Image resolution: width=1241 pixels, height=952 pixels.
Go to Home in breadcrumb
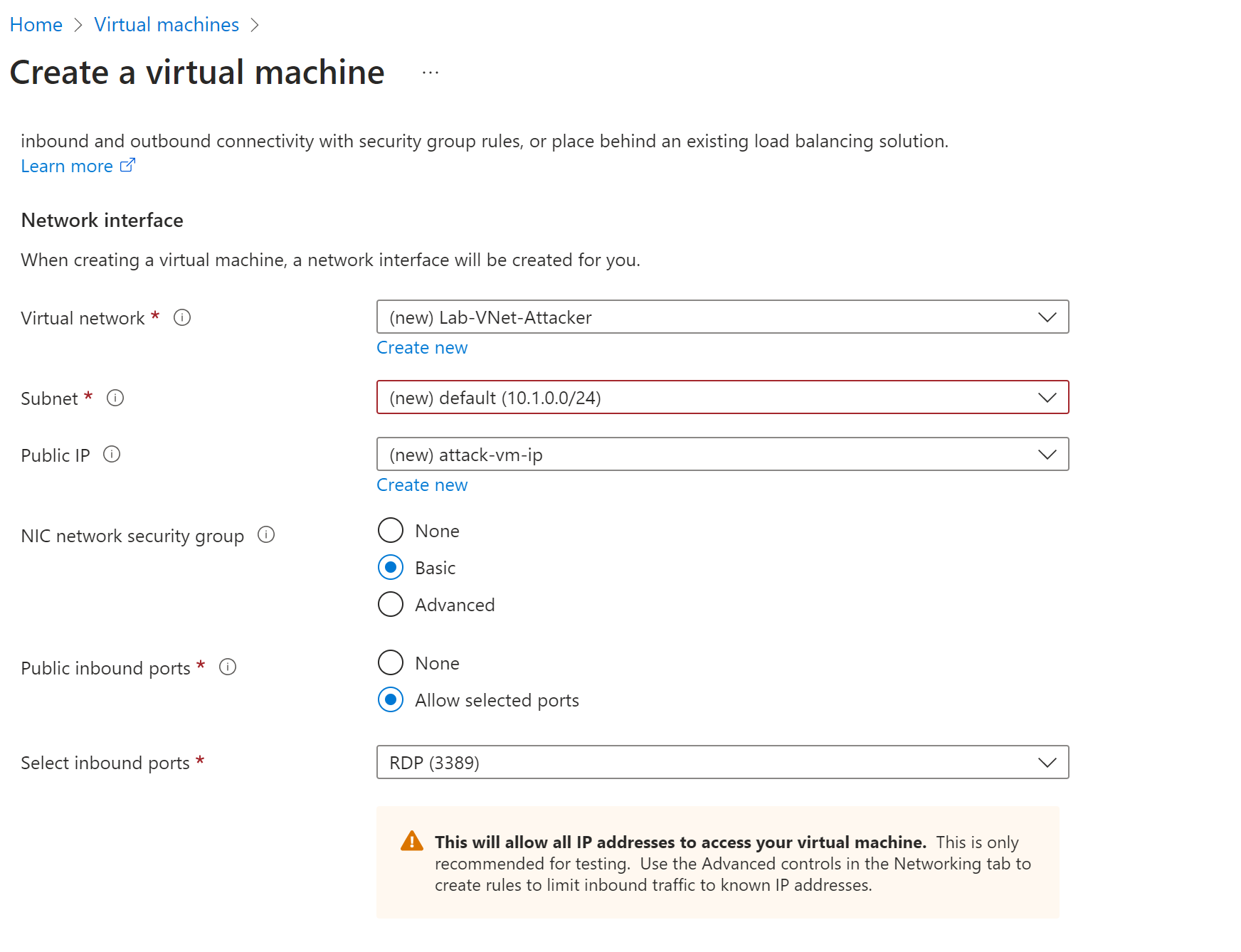click(36, 25)
